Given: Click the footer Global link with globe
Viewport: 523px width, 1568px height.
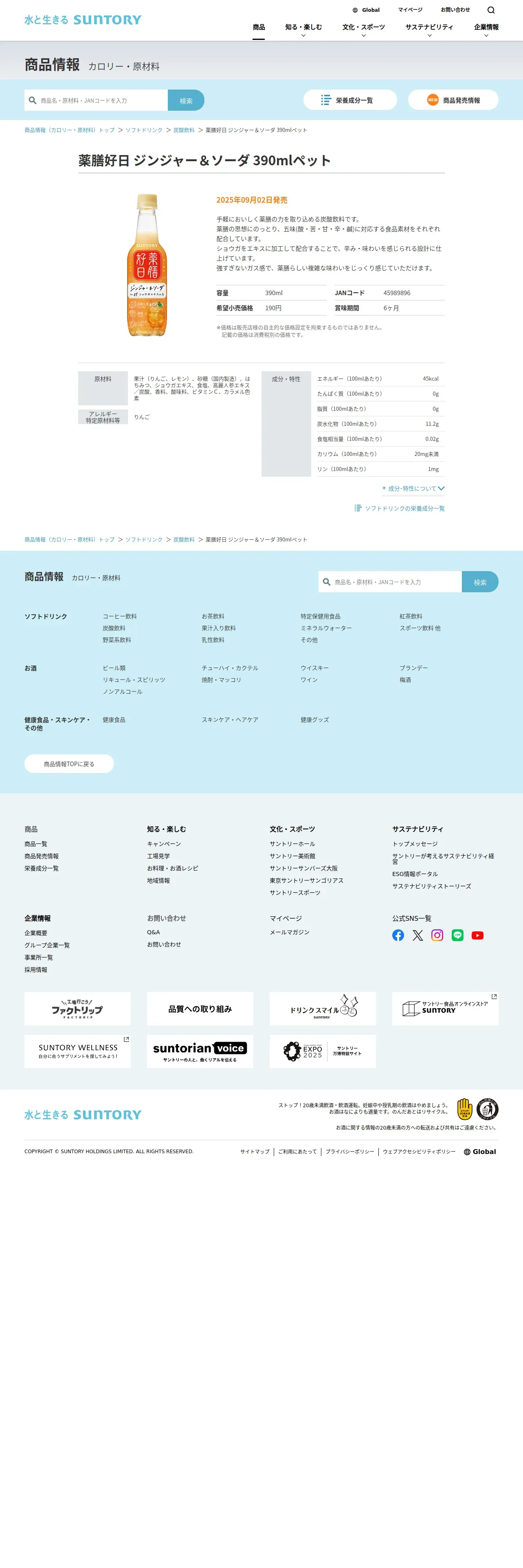Looking at the screenshot, I should 480,1152.
